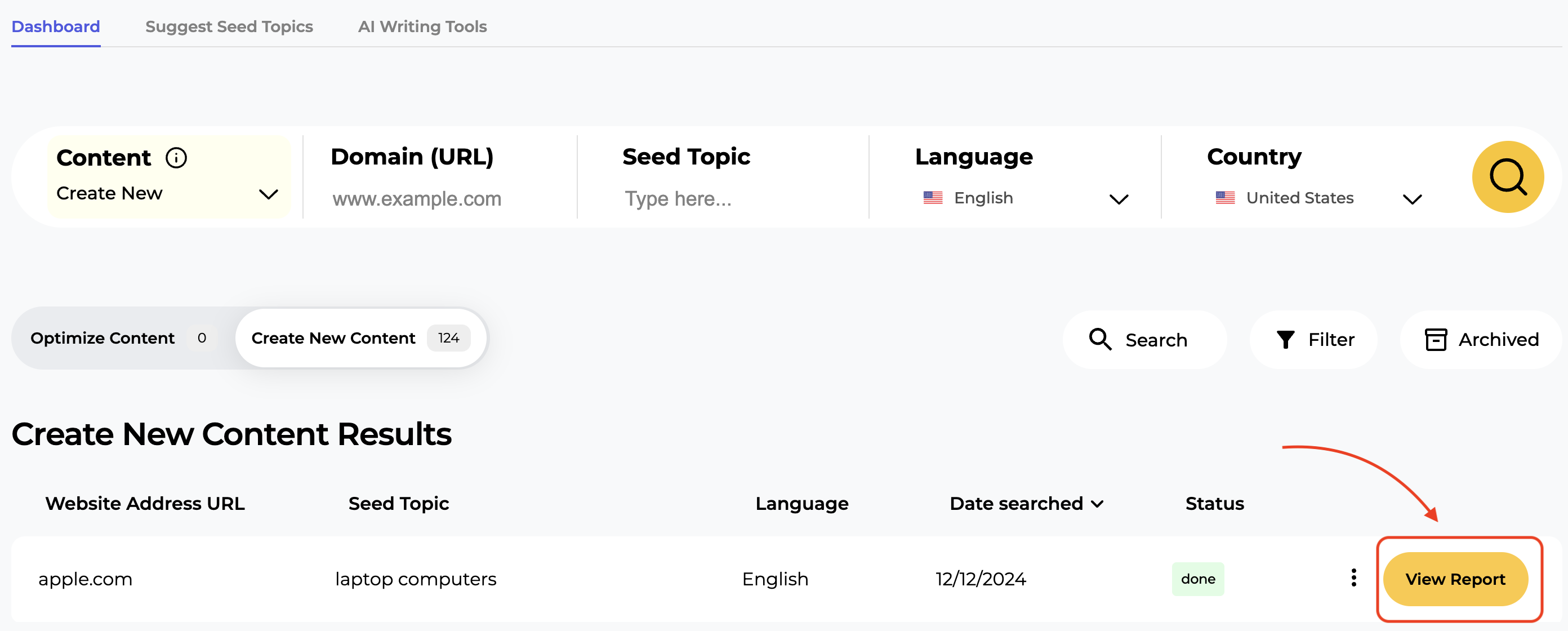Click the 124 count badge

click(x=448, y=338)
